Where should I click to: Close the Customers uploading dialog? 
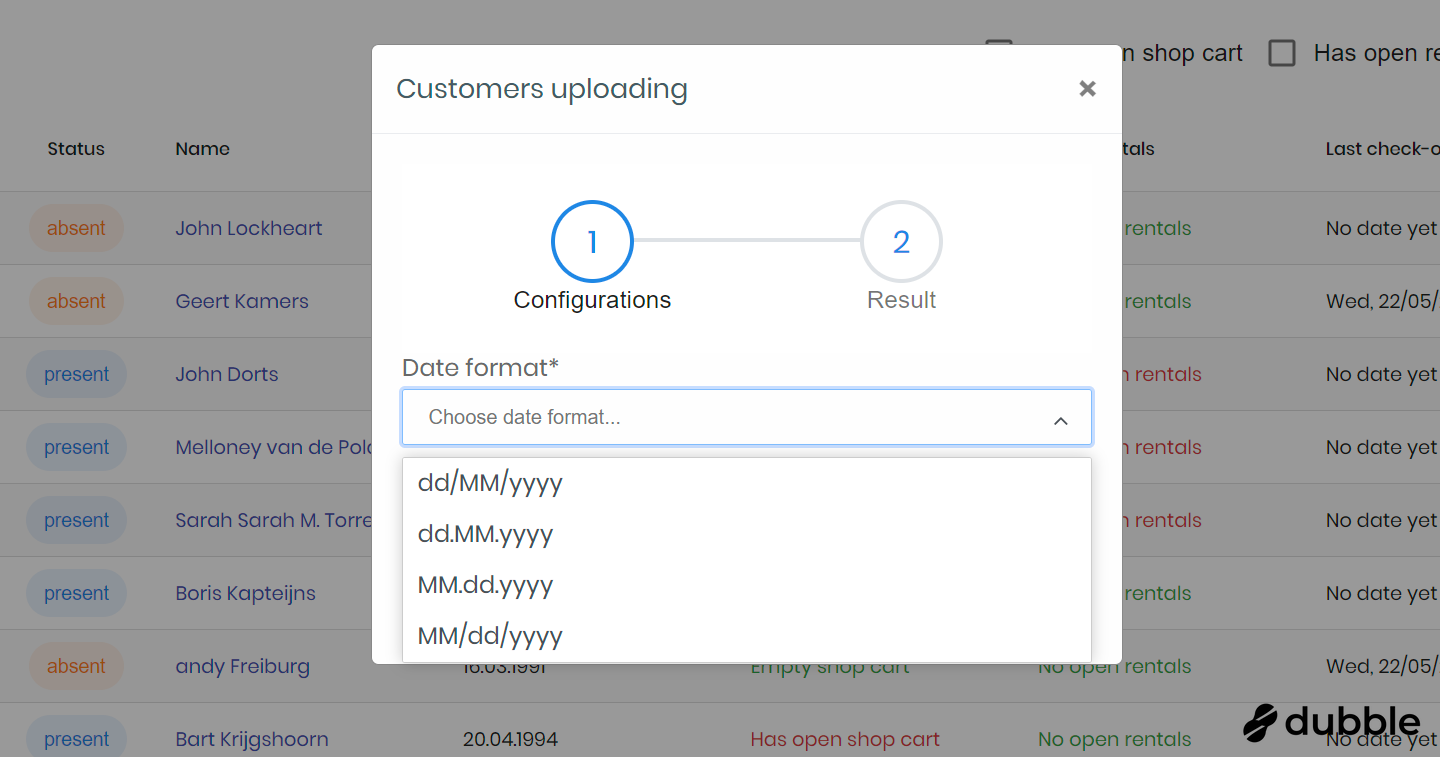coord(1087,89)
